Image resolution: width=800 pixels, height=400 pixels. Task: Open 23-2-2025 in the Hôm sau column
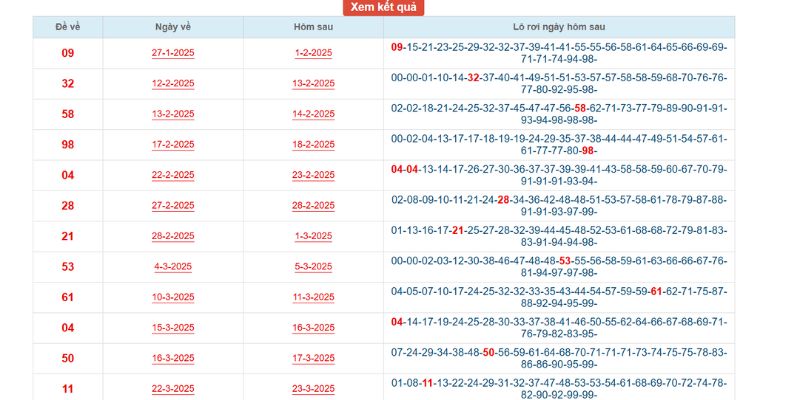[x=312, y=176]
